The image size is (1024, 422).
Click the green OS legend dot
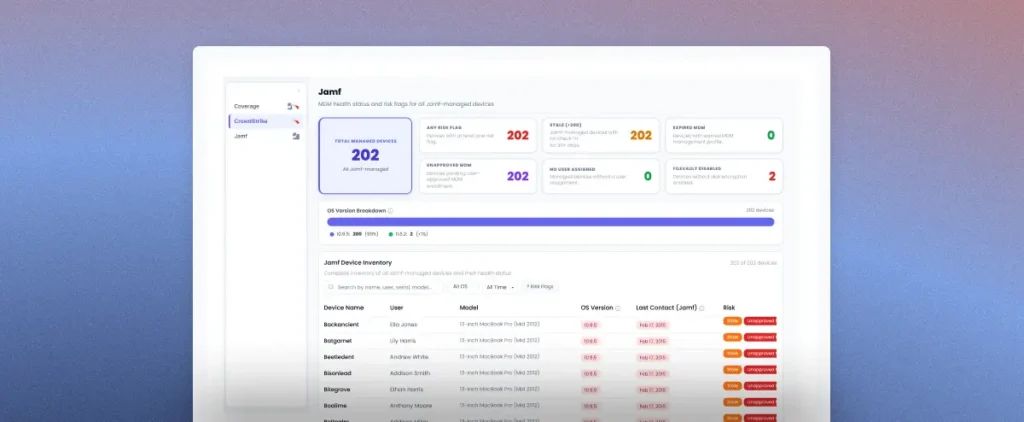[391, 234]
